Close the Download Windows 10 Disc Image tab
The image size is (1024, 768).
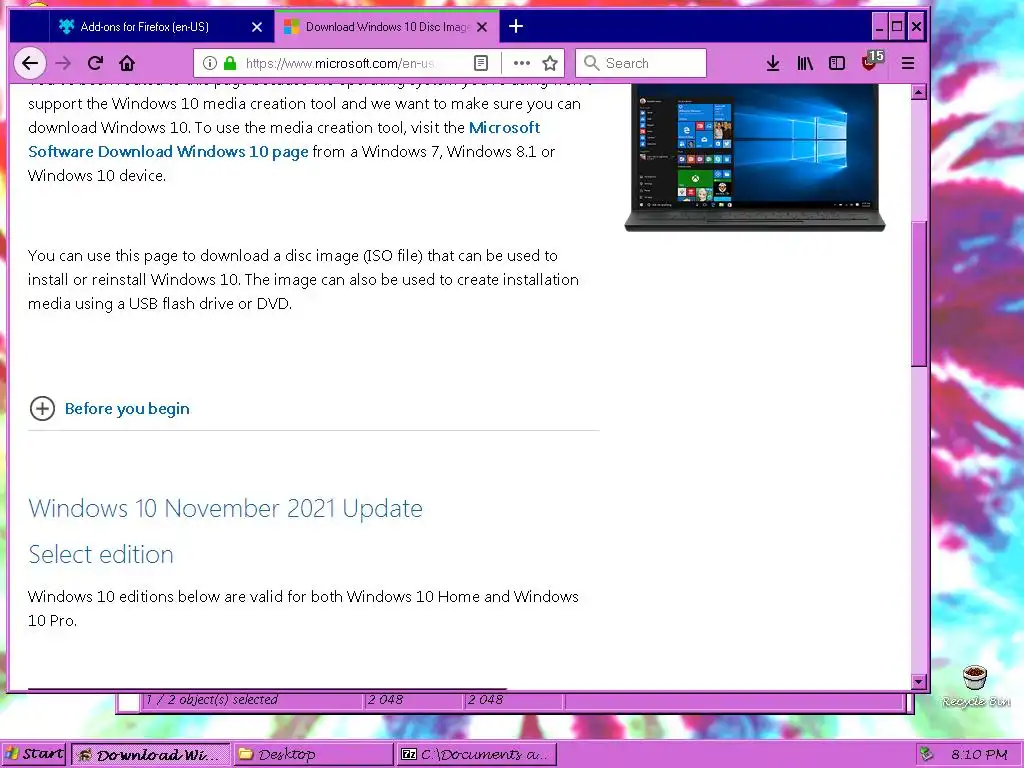[482, 27]
